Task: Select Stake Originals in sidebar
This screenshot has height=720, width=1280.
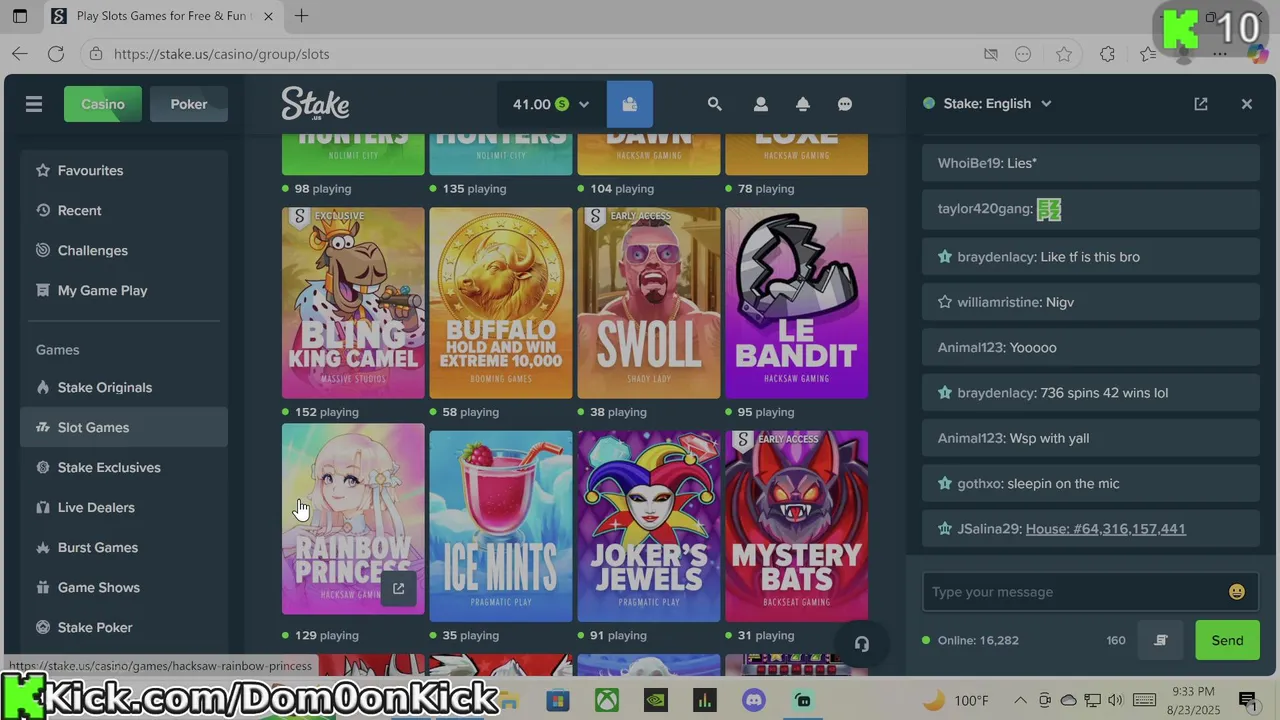Action: coord(124,388)
